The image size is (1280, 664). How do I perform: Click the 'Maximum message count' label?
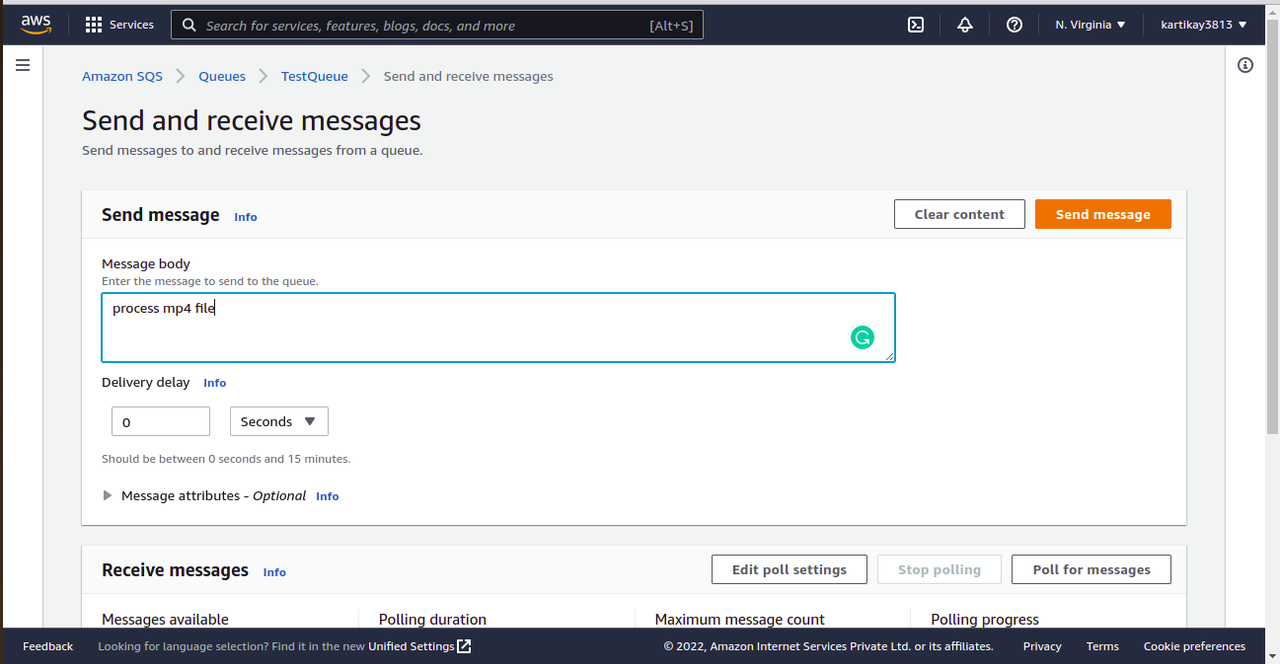tap(740, 620)
